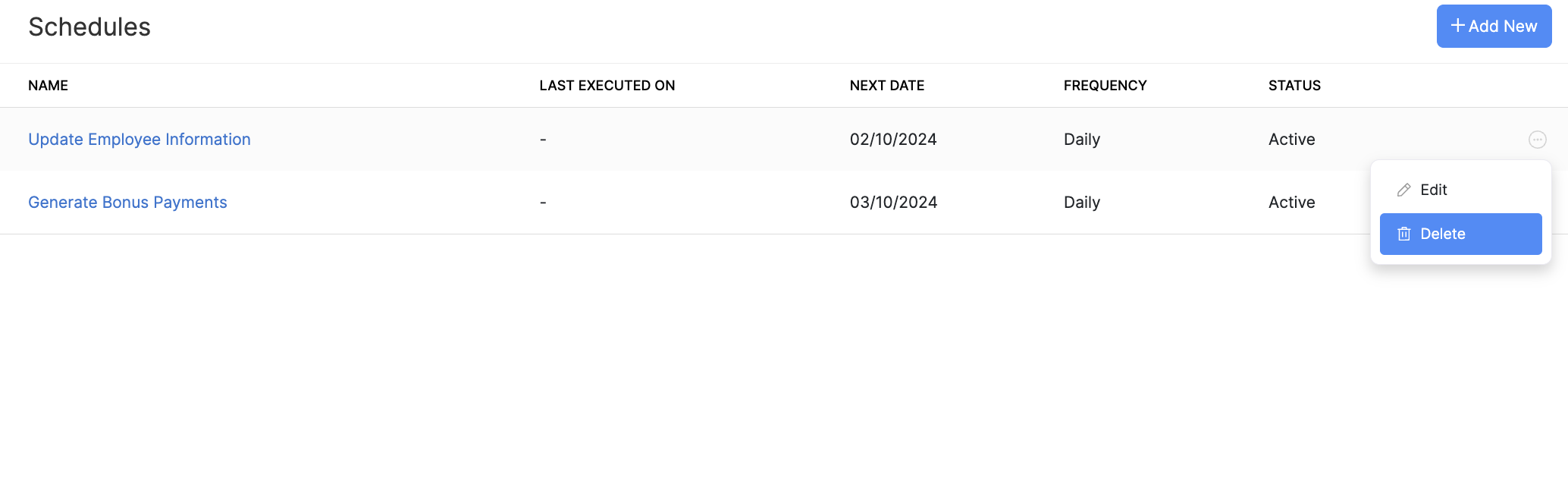
Task: Click the pencil icon beside Edit
Action: point(1403,190)
